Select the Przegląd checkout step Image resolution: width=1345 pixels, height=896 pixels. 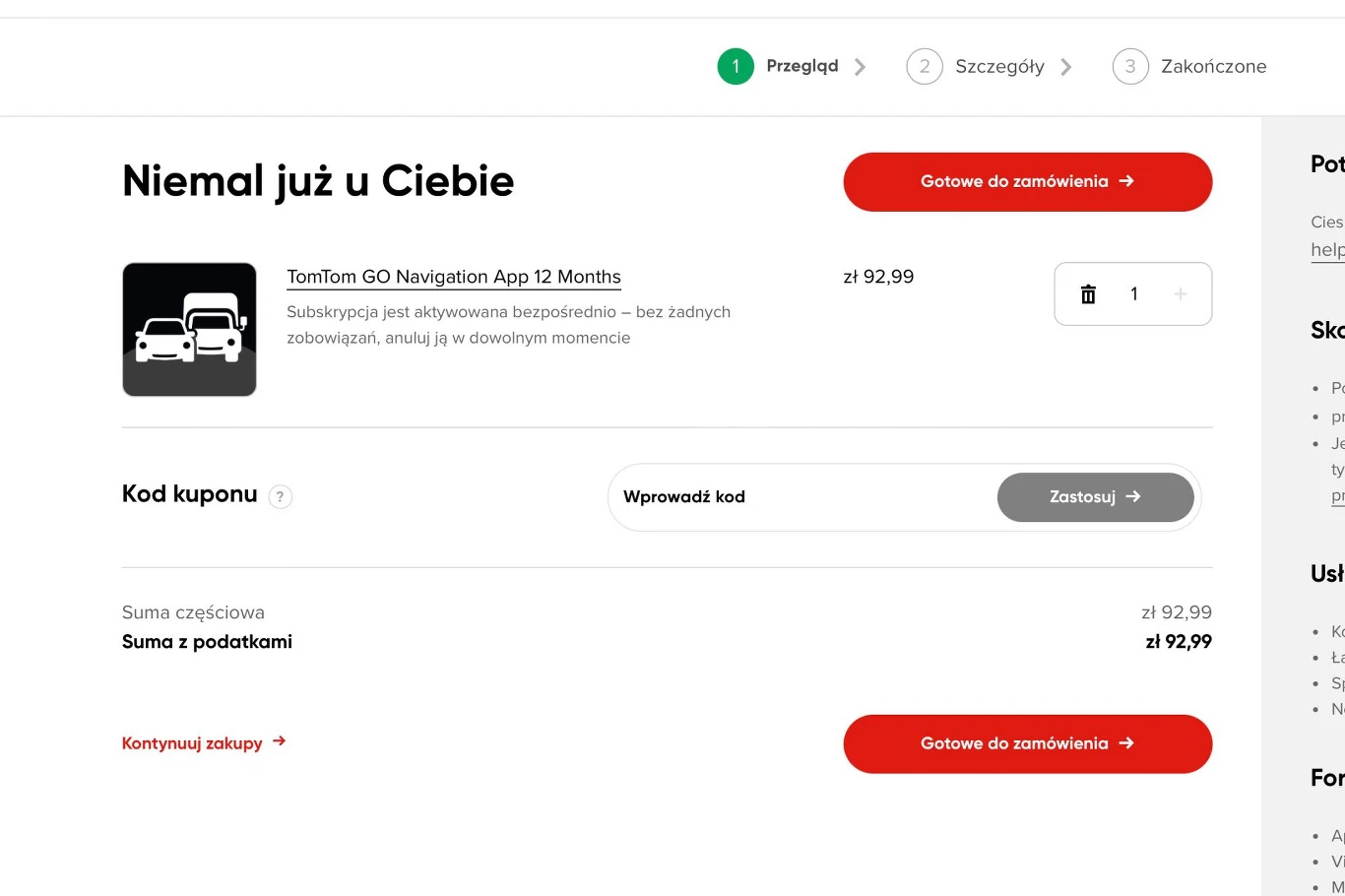(x=802, y=66)
